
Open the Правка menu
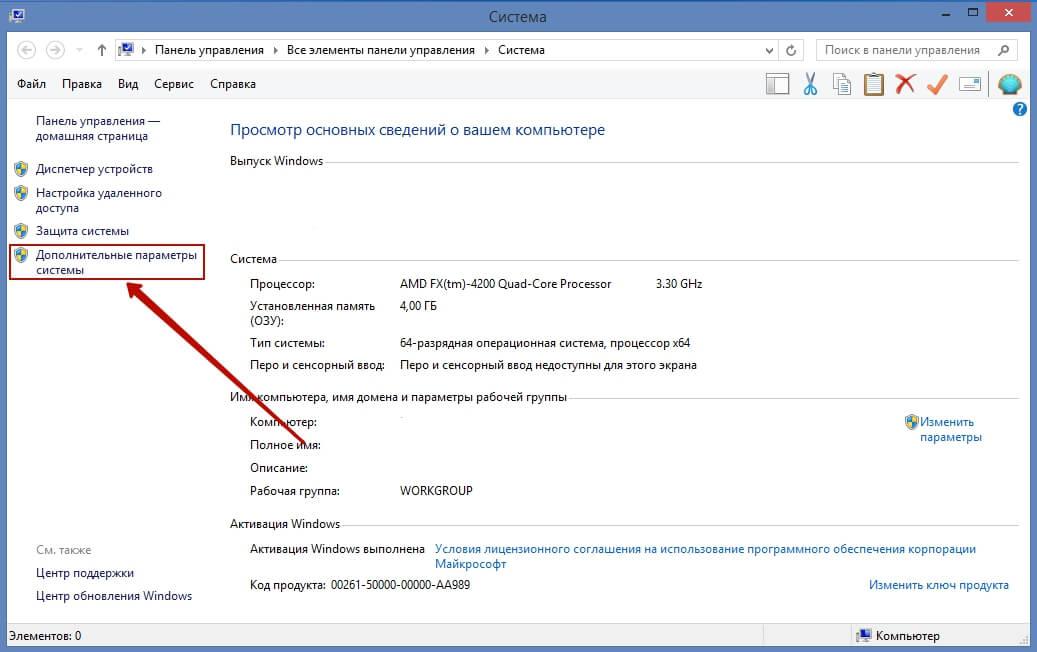pyautogui.click(x=82, y=84)
